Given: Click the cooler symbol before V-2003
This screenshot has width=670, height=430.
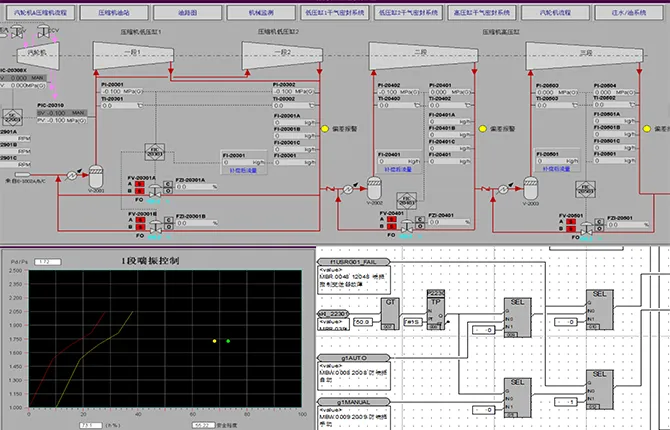Looking at the screenshot, I should (503, 188).
